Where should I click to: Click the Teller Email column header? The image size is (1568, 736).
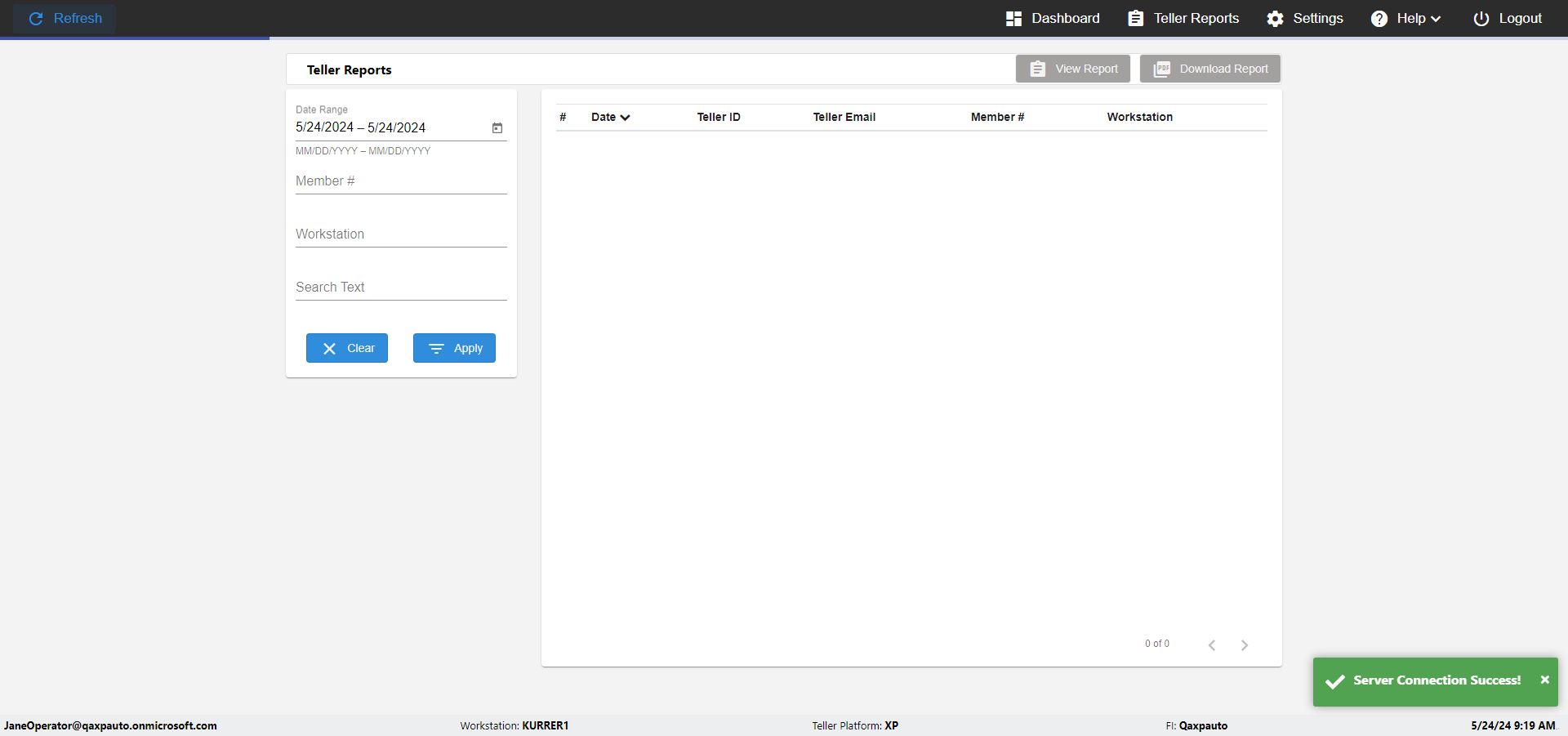[844, 117]
